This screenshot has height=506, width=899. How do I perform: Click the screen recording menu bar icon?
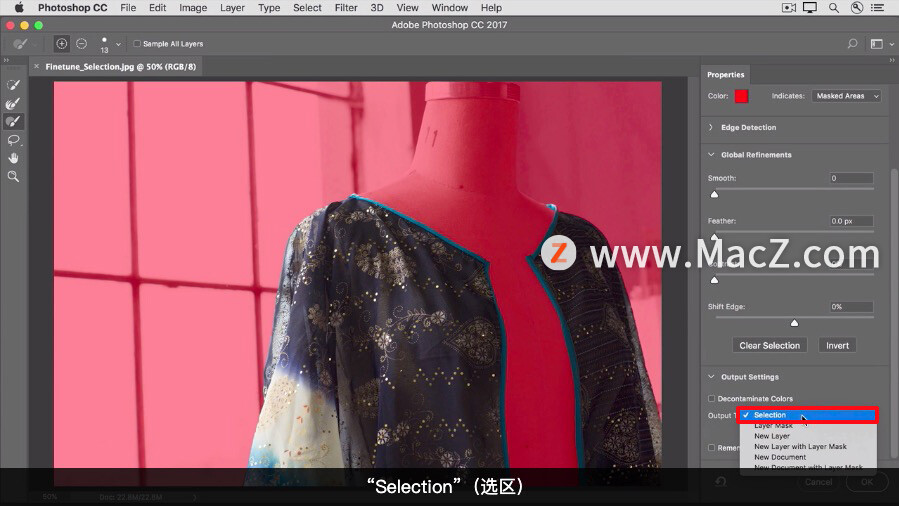click(x=789, y=7)
